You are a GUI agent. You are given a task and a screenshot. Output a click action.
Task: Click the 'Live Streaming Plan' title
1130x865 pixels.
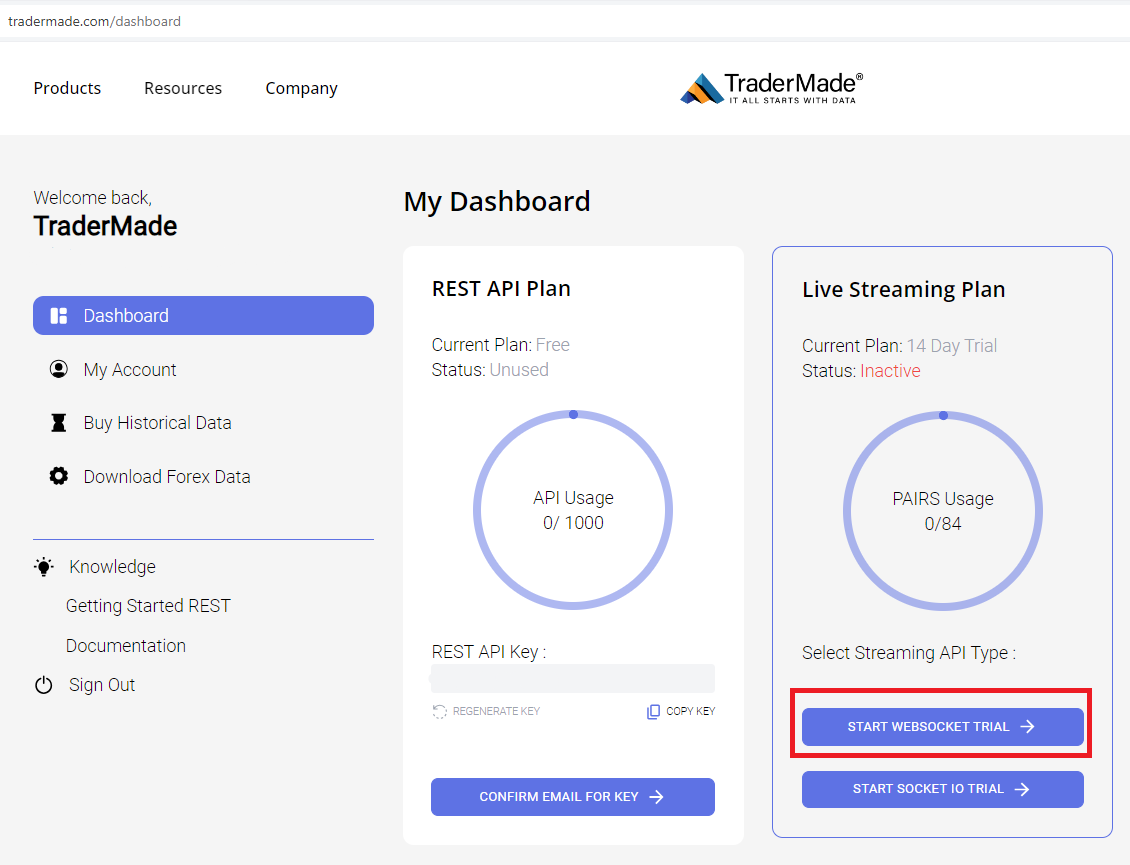904,289
